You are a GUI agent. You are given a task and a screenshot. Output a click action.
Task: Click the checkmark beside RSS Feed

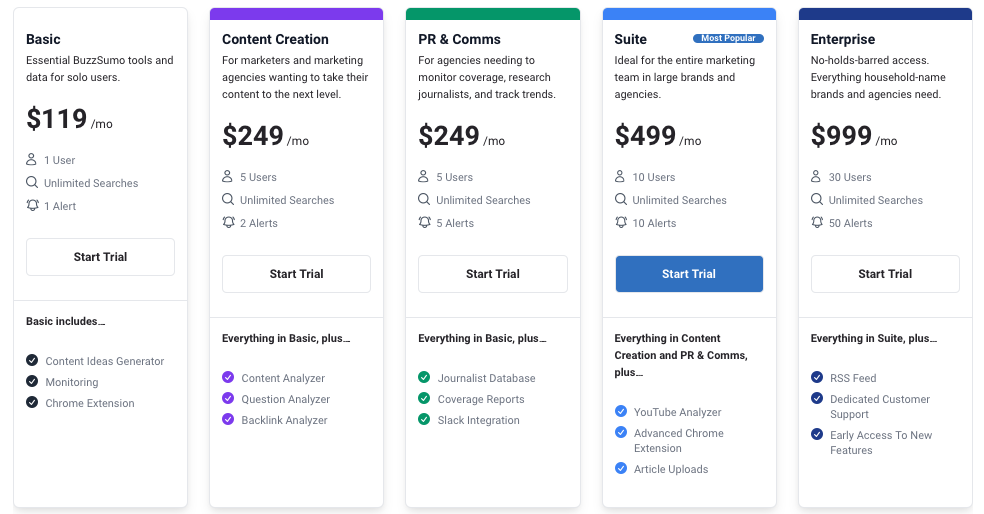pyautogui.click(x=817, y=378)
